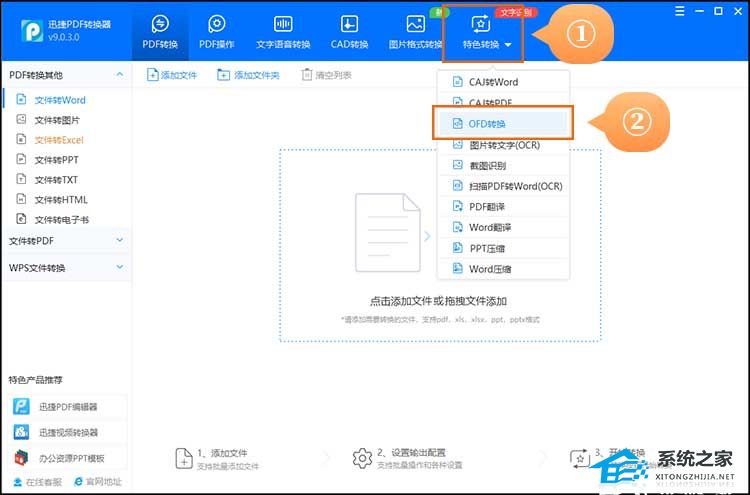Collapse the PDF转换其他 section
The height and width of the screenshot is (495, 750).
[120, 75]
